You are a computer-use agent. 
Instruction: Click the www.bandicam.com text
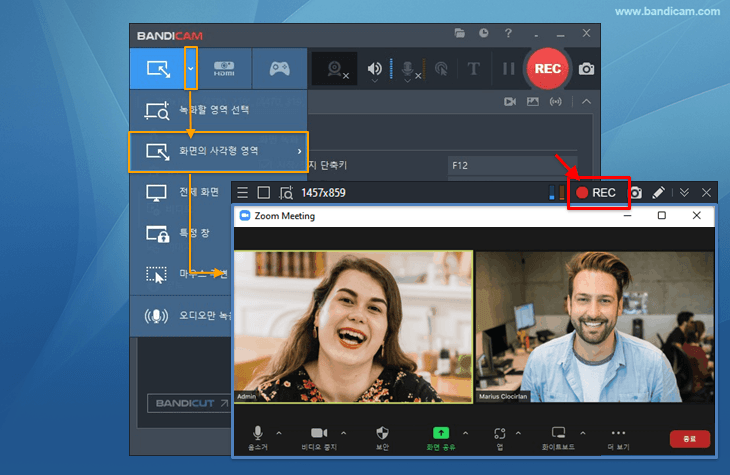[667, 11]
